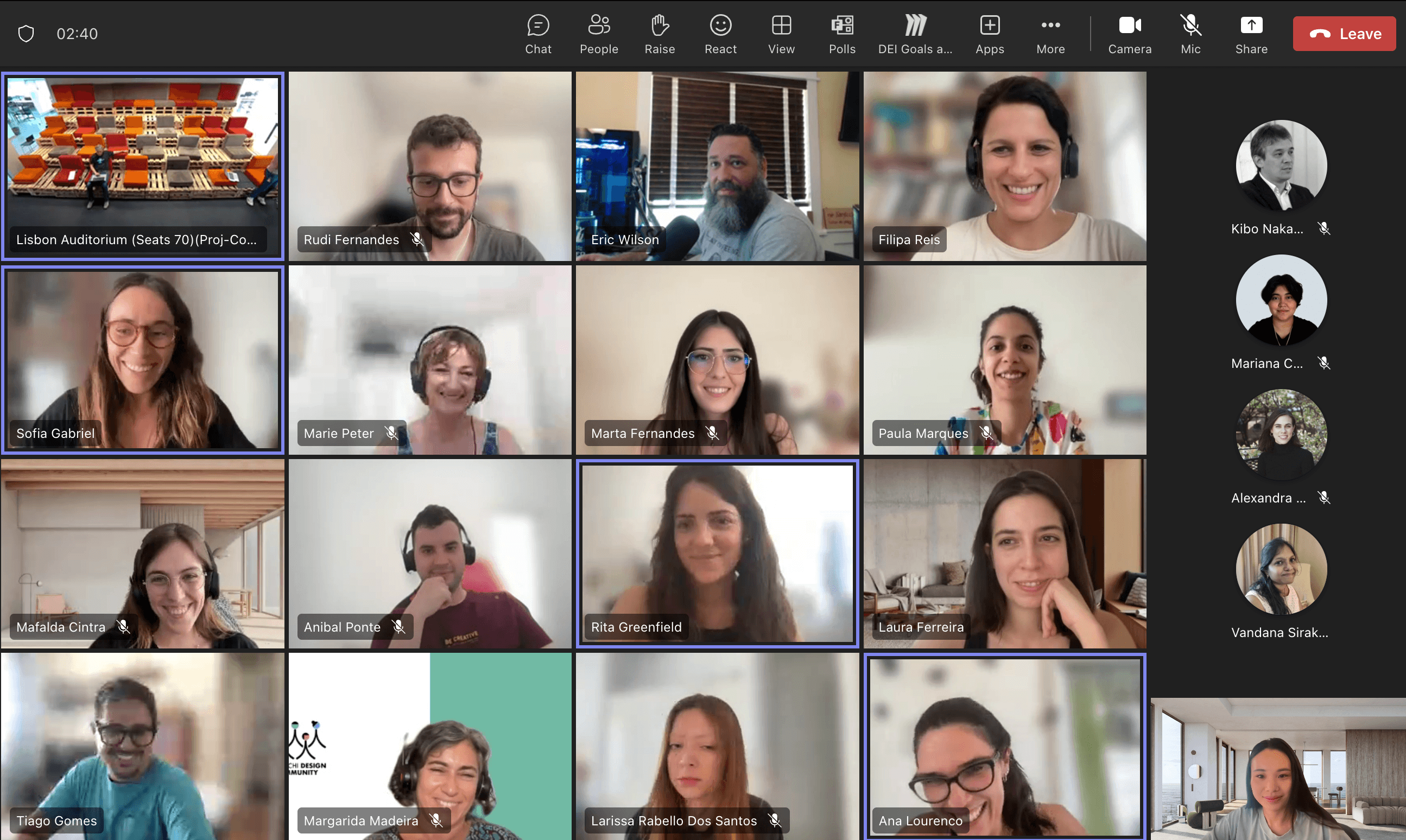Select Rita Greenfield's video tile

click(x=717, y=553)
